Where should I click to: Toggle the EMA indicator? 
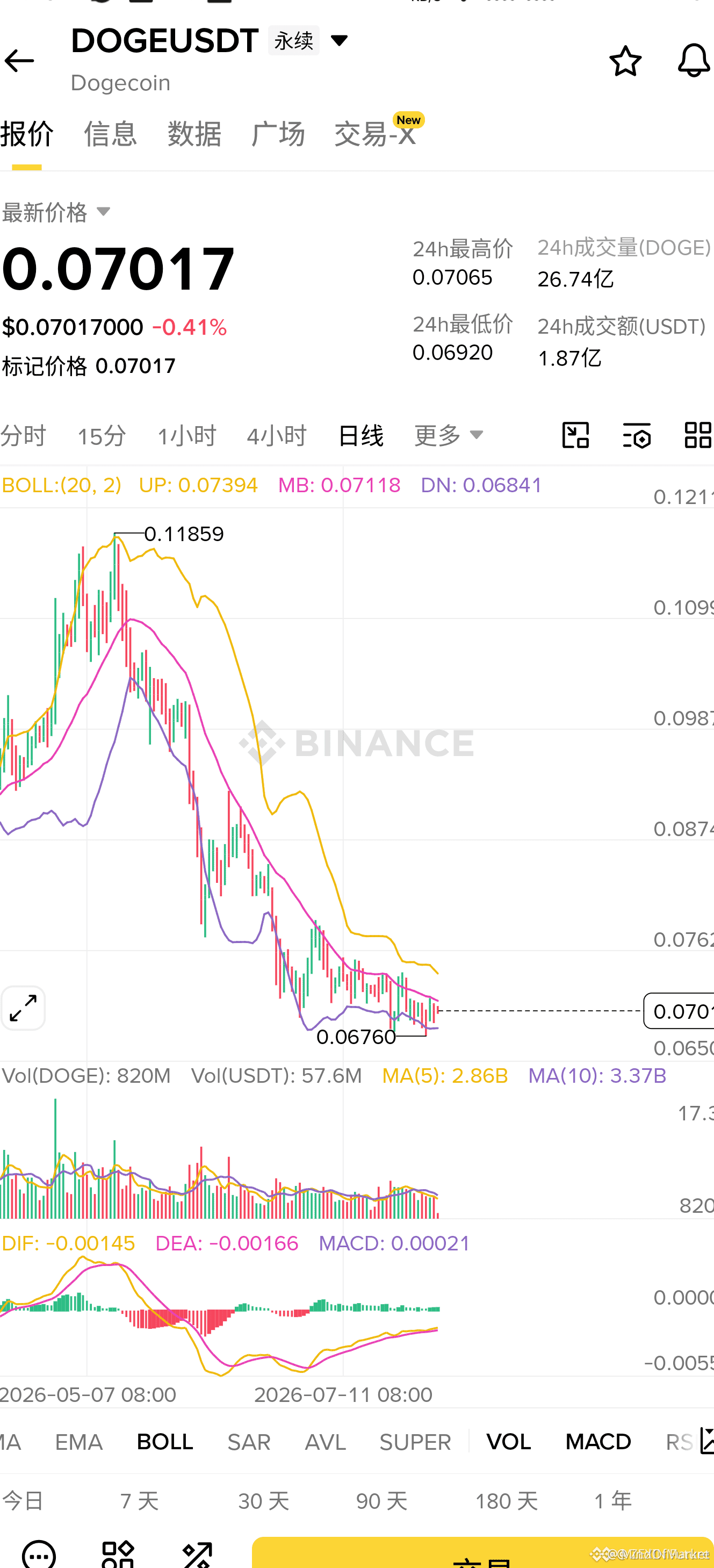pos(78,1442)
